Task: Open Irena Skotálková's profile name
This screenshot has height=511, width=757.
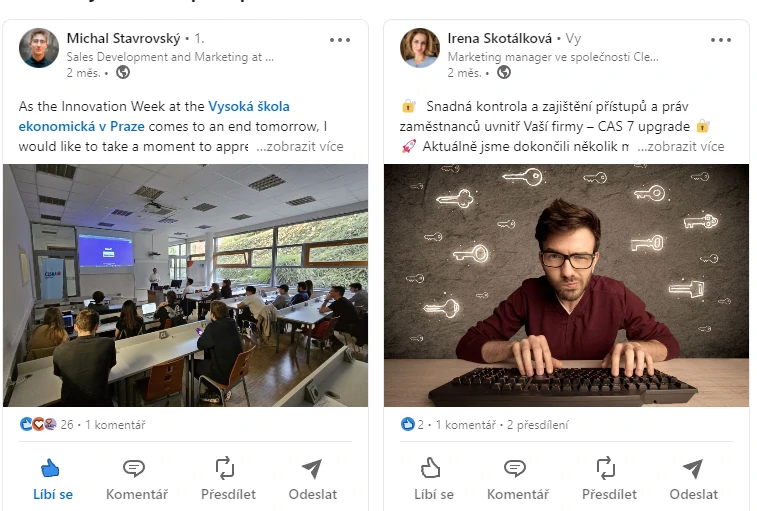Action: [500, 38]
